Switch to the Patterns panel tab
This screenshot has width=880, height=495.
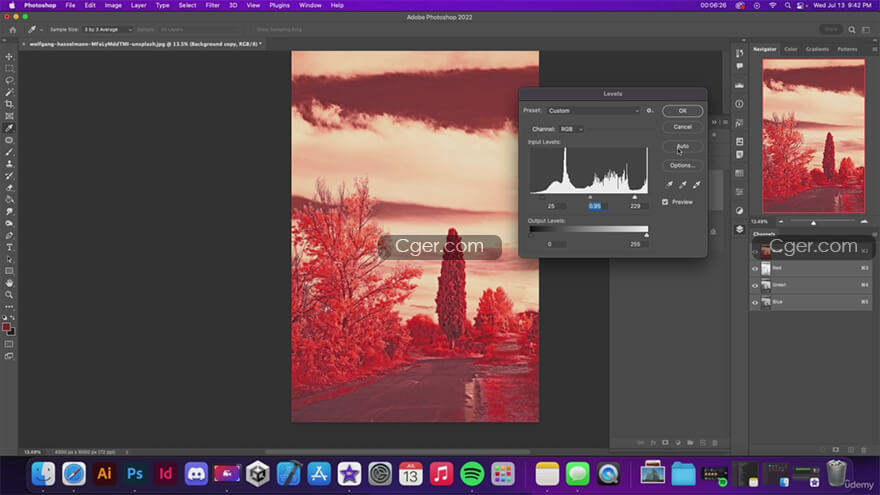coord(847,49)
